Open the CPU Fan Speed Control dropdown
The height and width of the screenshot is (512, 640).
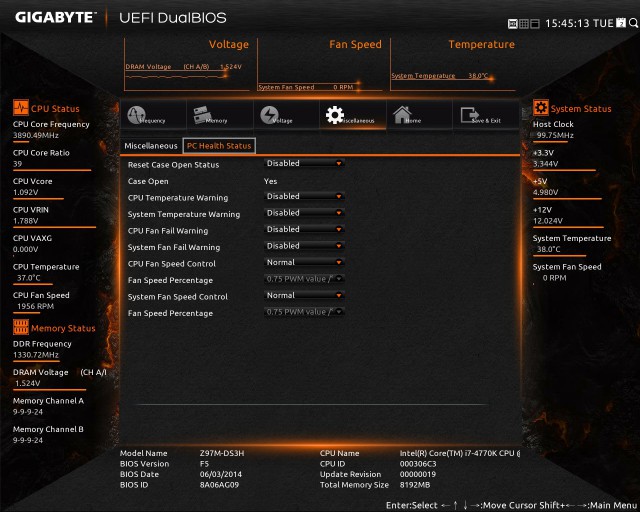pyautogui.click(x=304, y=263)
